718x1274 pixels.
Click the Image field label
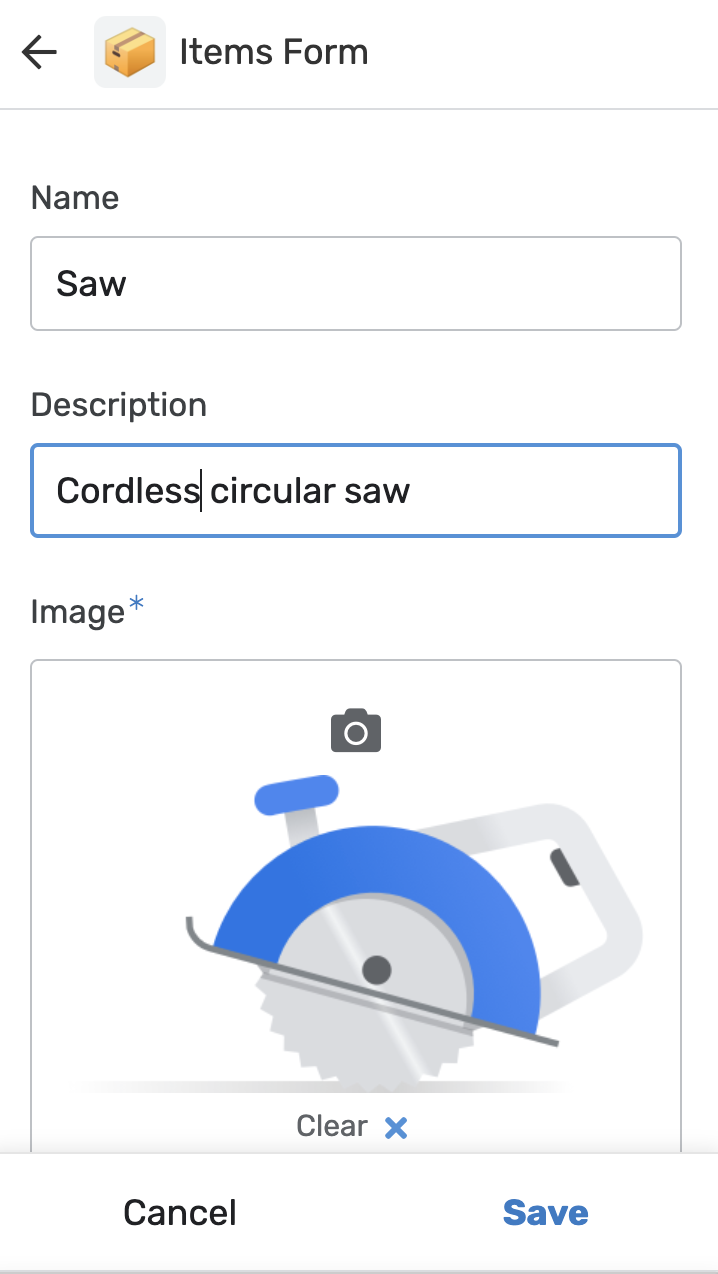click(78, 611)
